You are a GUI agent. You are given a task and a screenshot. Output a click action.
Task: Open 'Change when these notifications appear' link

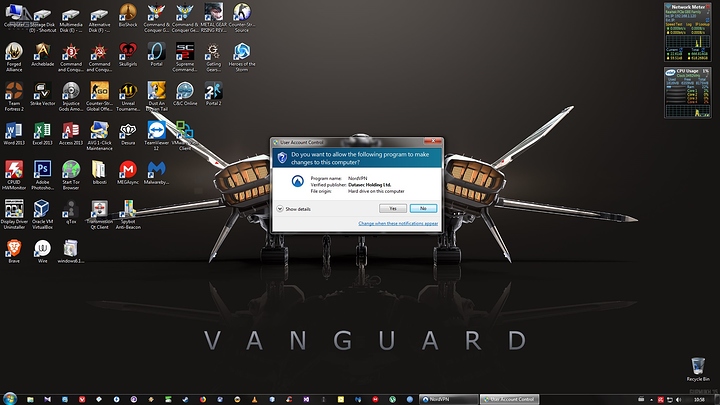398,224
